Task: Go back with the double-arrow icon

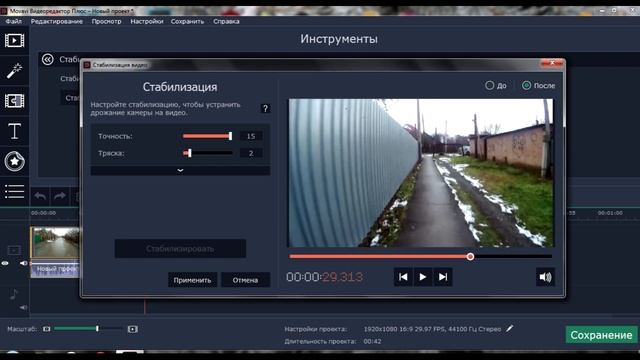Action: (48, 60)
